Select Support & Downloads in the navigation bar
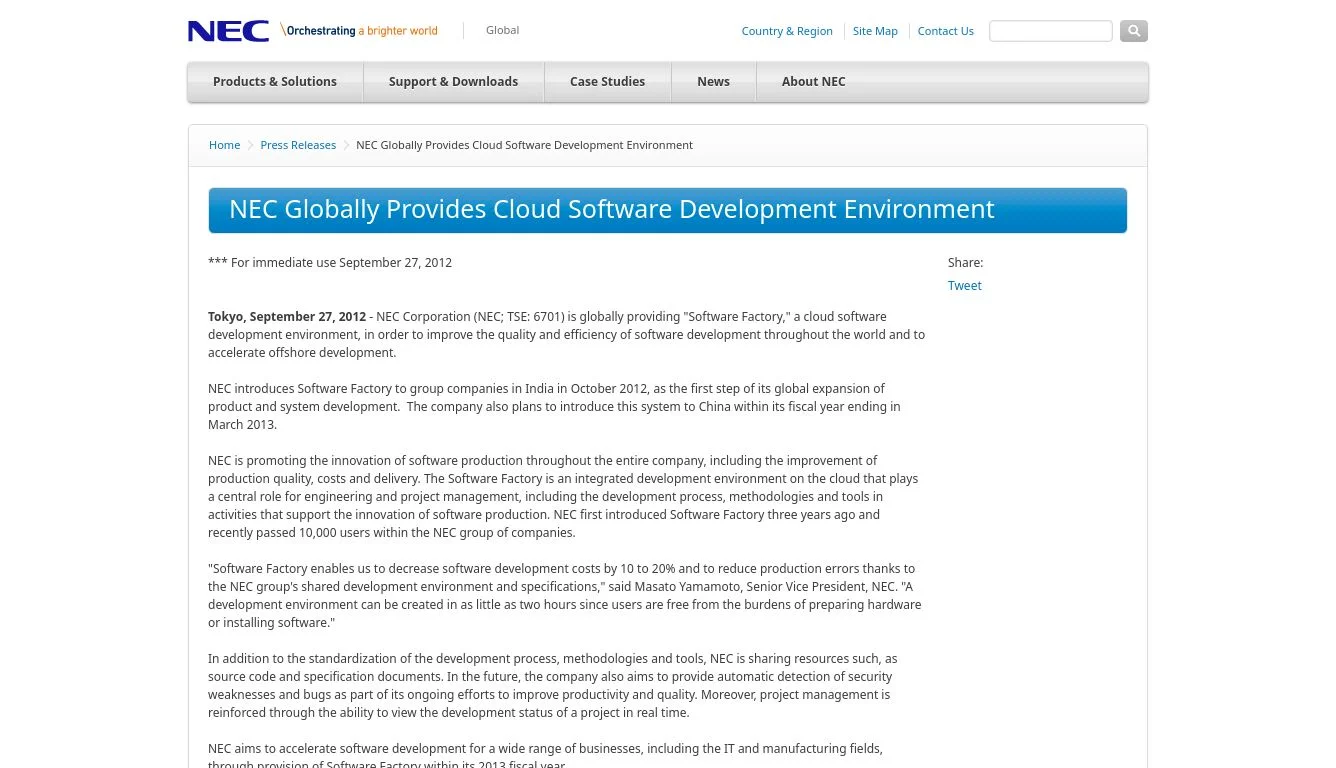 [453, 82]
